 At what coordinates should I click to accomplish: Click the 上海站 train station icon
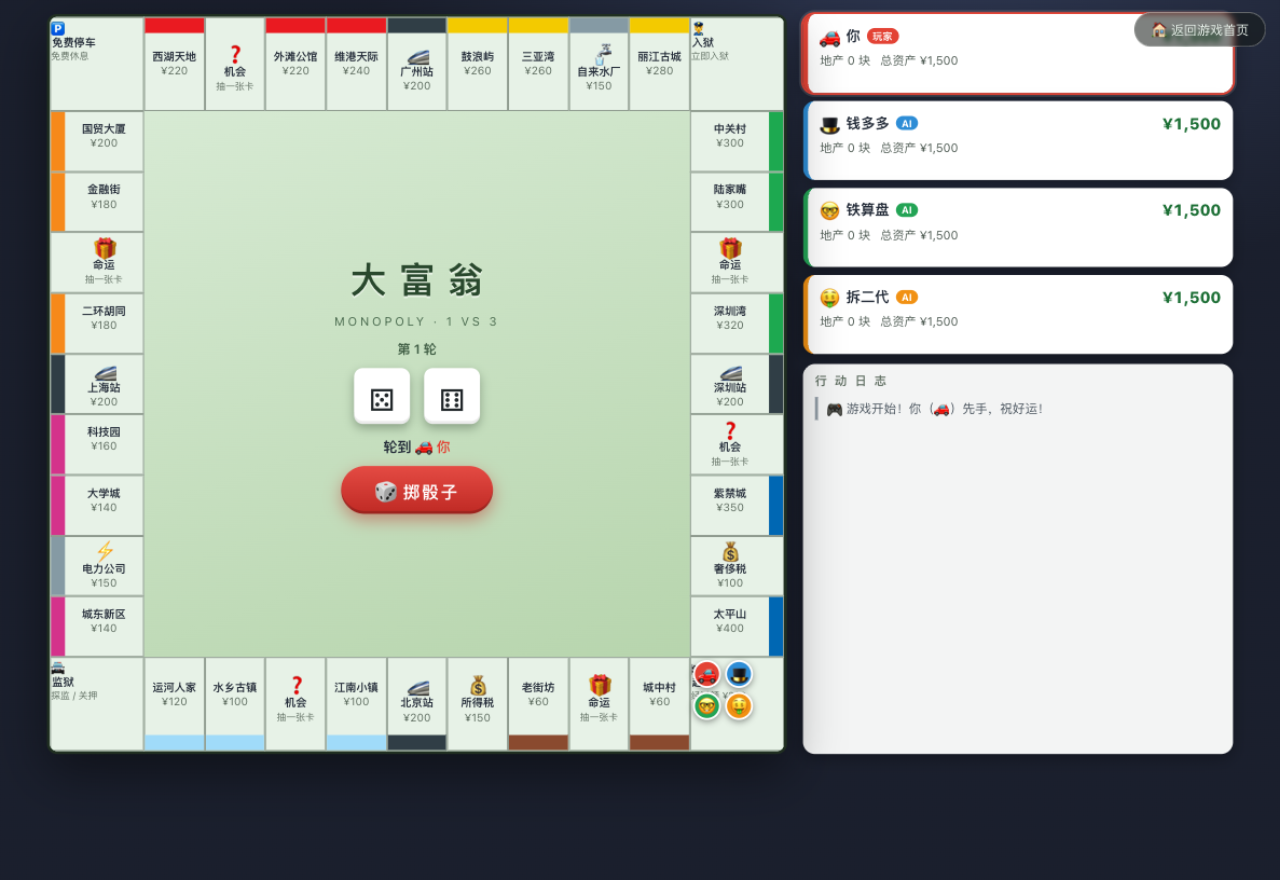point(105,372)
